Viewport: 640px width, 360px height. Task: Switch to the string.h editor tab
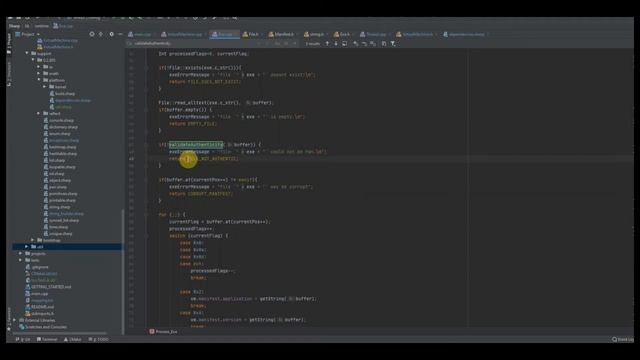point(314,34)
